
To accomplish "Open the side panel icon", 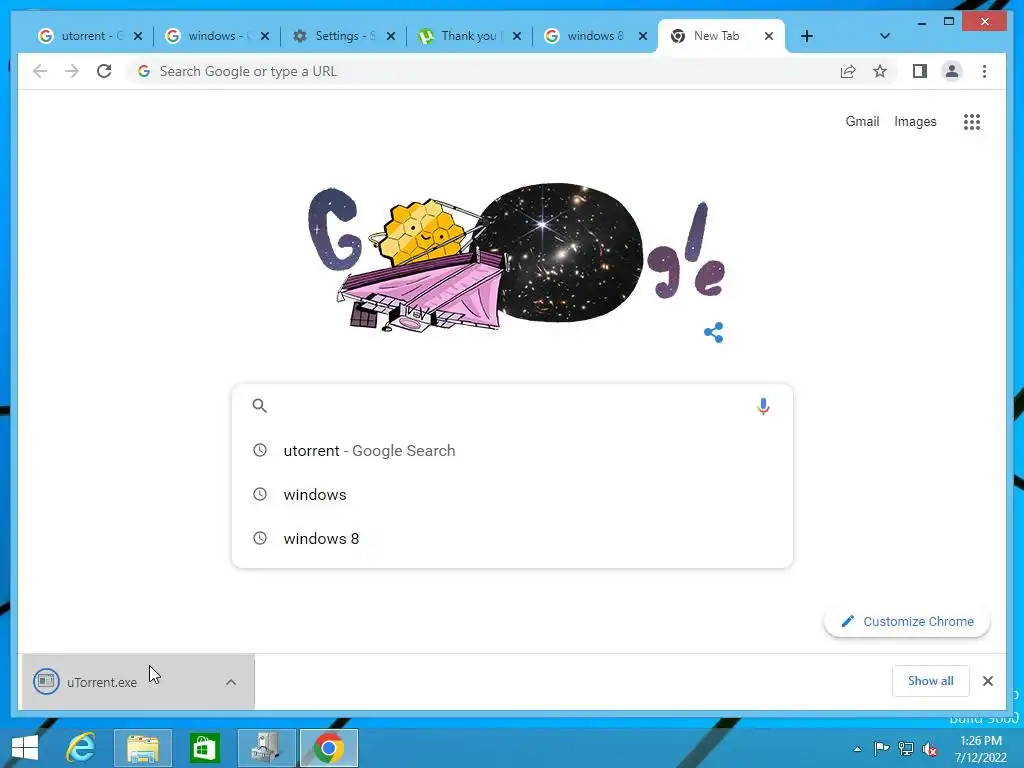I will point(920,71).
